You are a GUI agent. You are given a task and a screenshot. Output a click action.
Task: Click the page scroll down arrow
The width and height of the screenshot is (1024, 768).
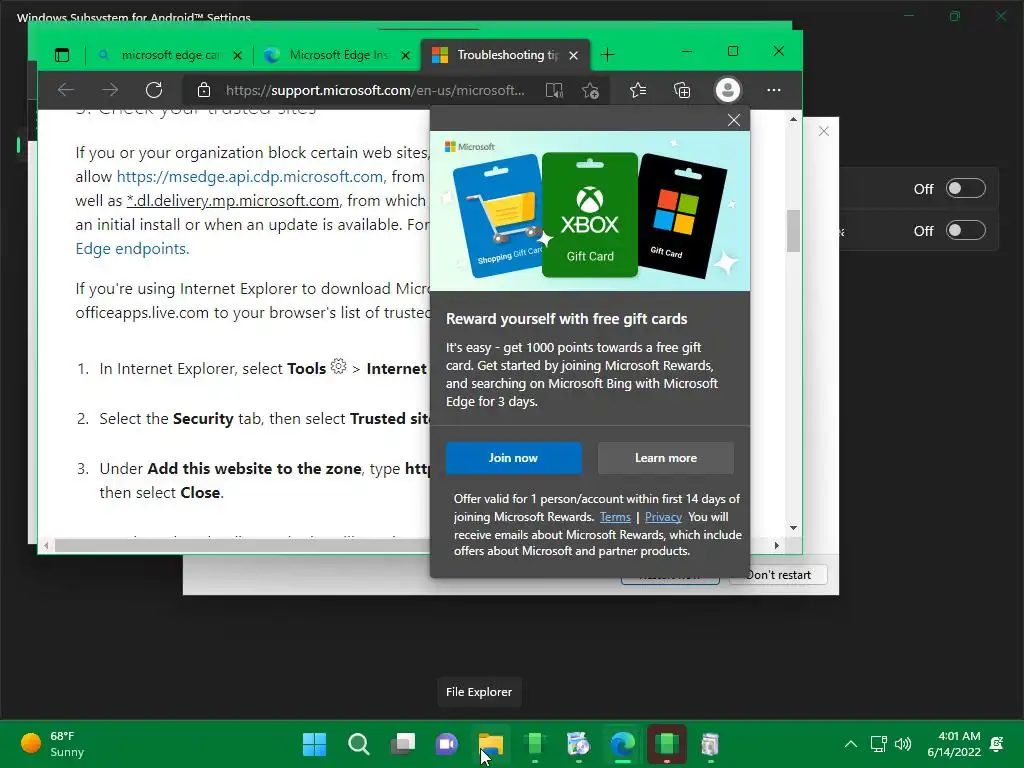[x=793, y=528]
